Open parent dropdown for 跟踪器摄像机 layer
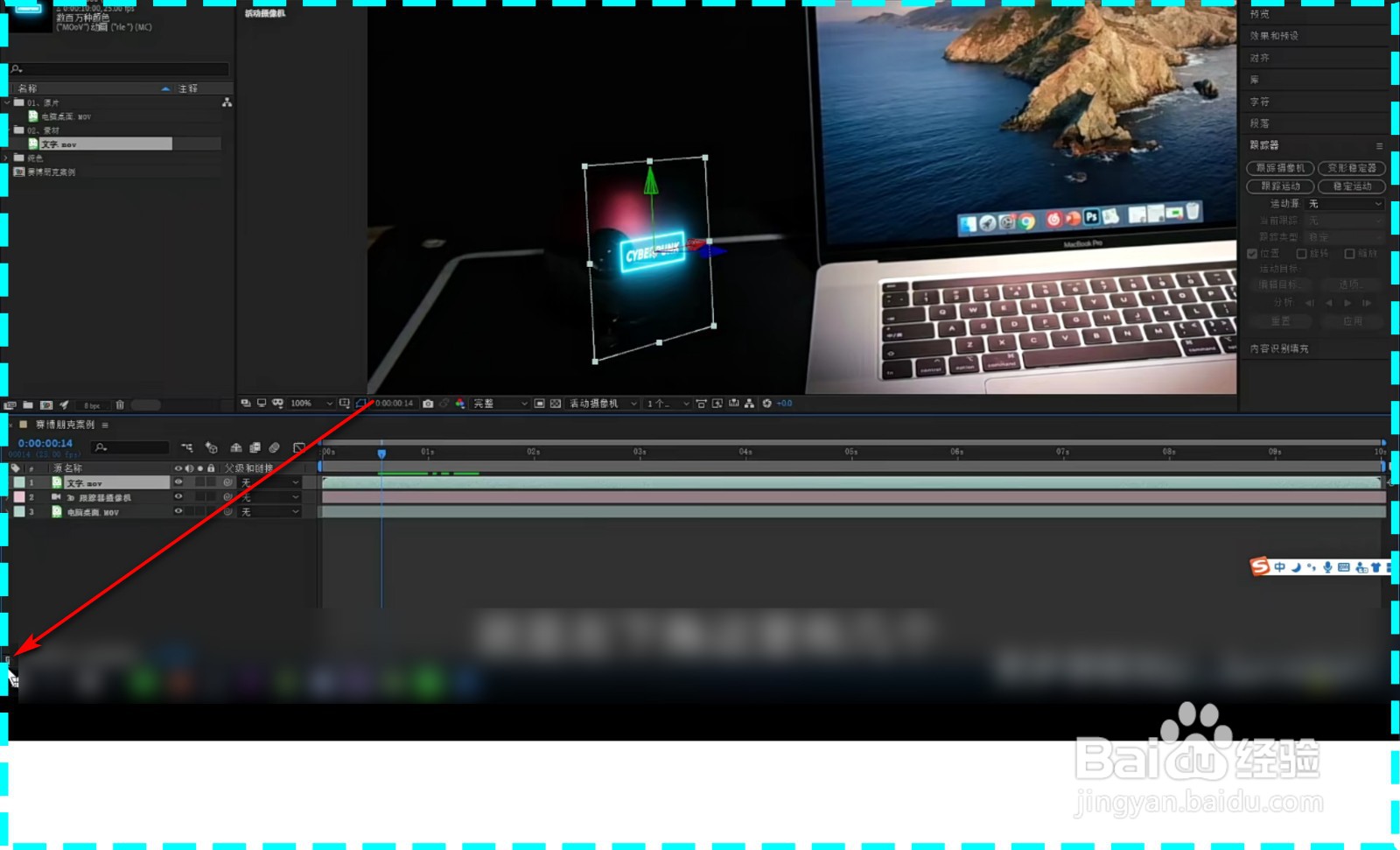Image resolution: width=1400 pixels, height=850 pixels. tap(269, 497)
